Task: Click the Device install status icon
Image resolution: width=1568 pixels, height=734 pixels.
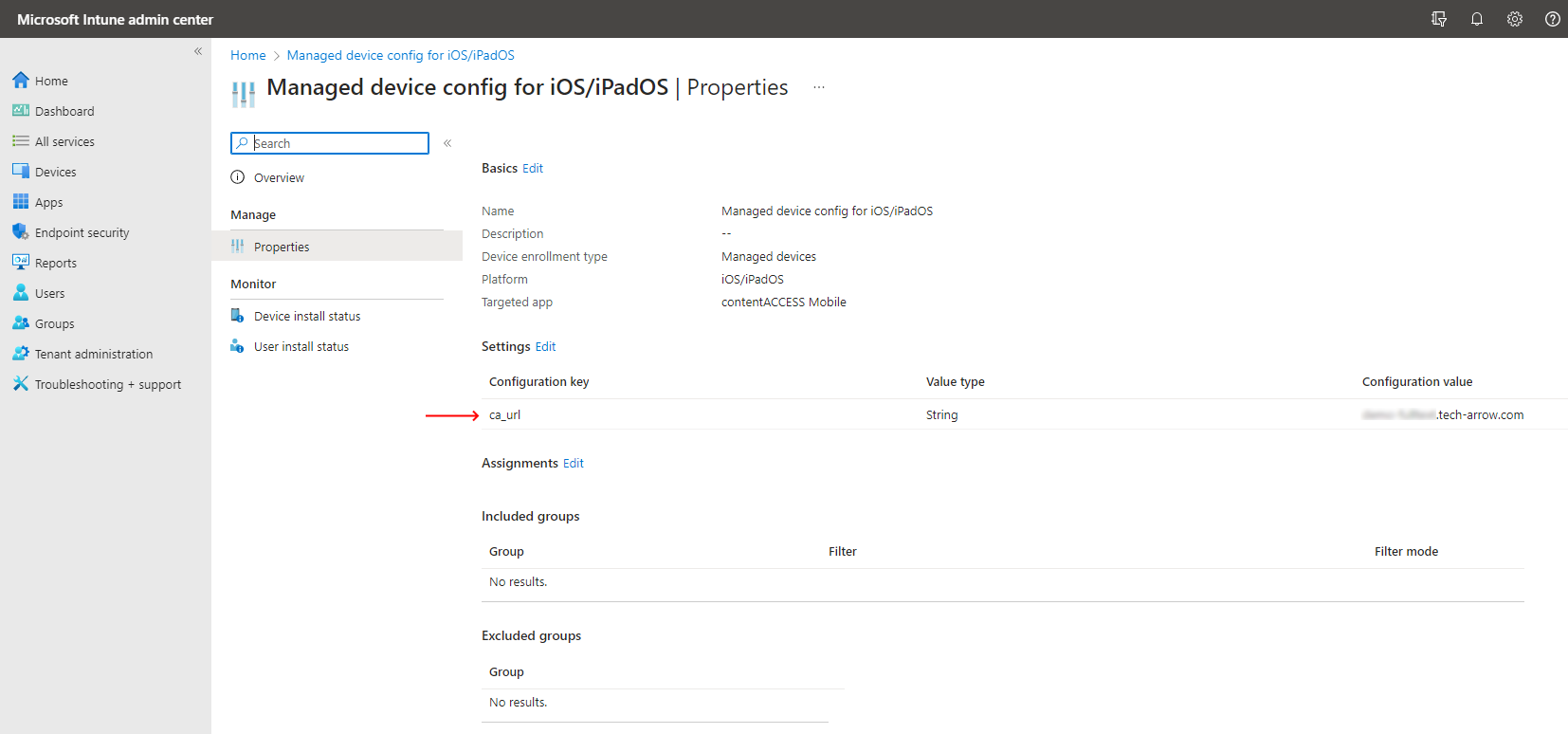Action: point(238,316)
